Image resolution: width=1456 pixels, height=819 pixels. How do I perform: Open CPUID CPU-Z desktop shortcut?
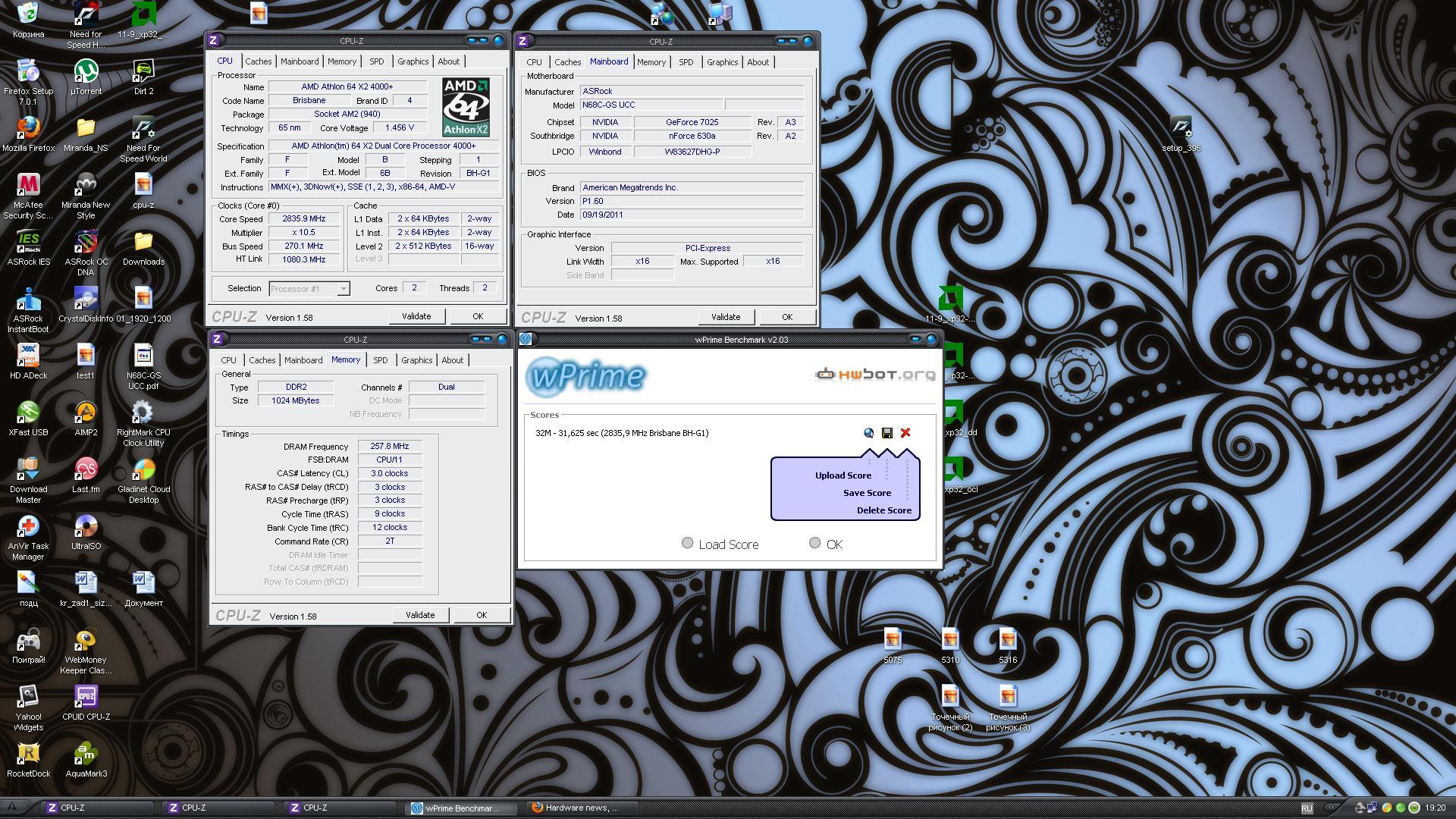coord(86,703)
